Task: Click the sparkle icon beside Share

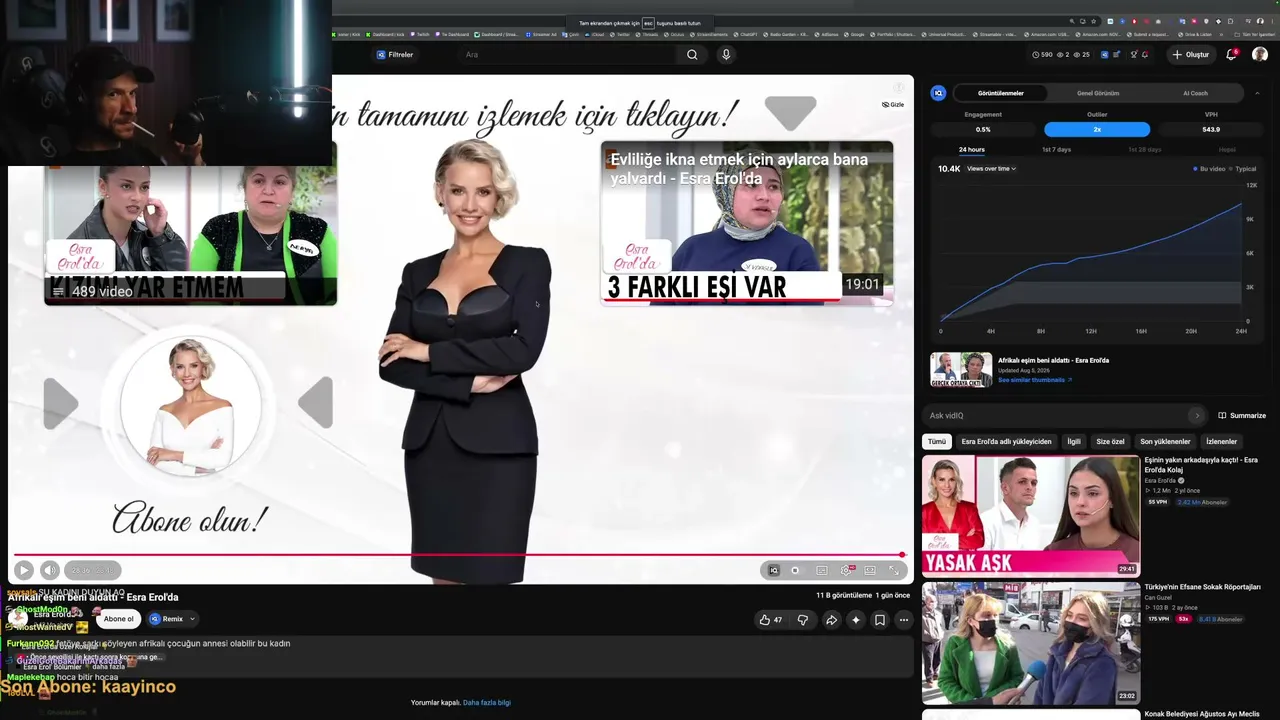Action: 855,620
